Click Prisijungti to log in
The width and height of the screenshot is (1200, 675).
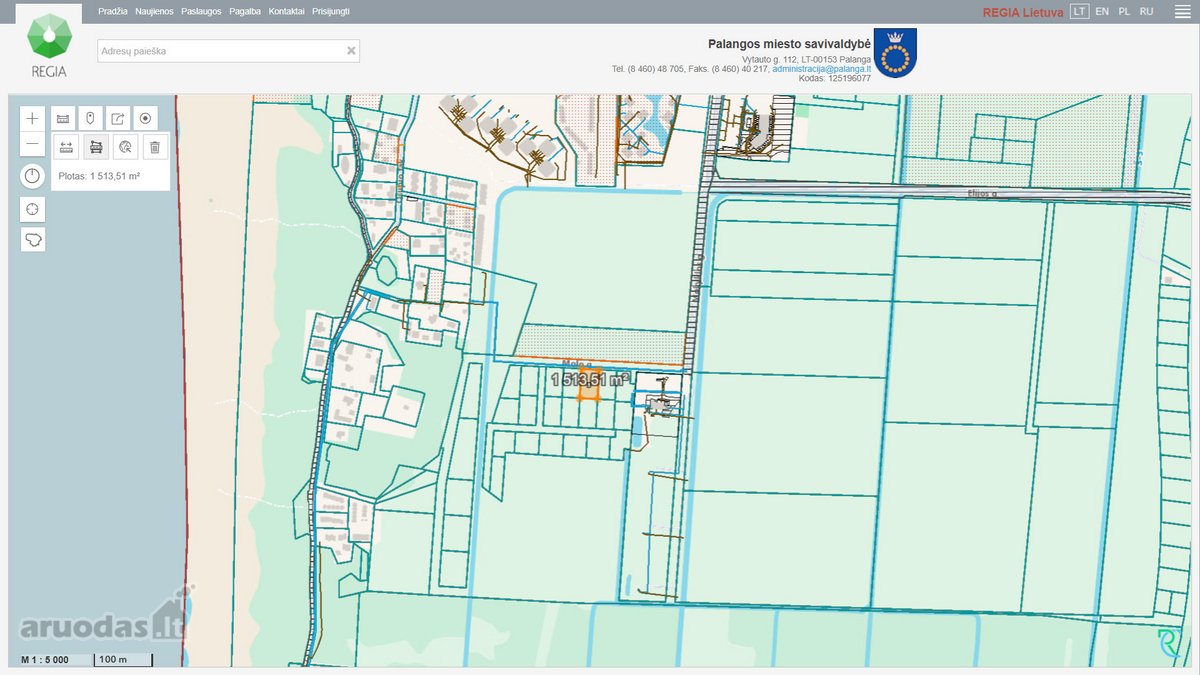(x=331, y=11)
